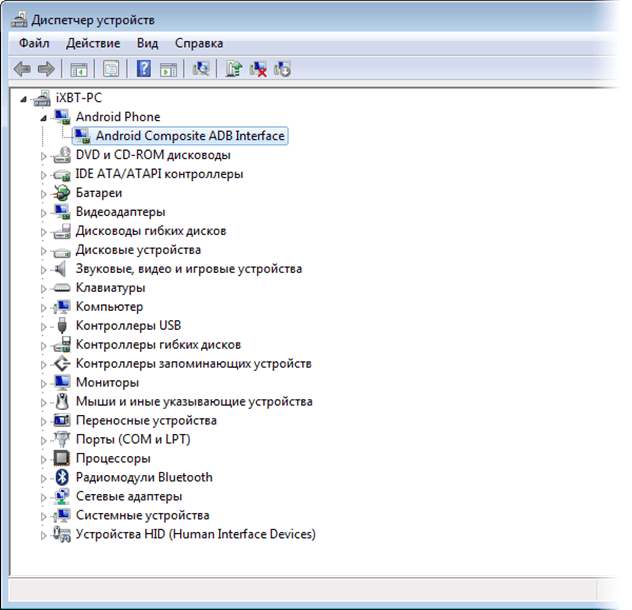Click the Контроллеры USB plug icon

[62, 325]
